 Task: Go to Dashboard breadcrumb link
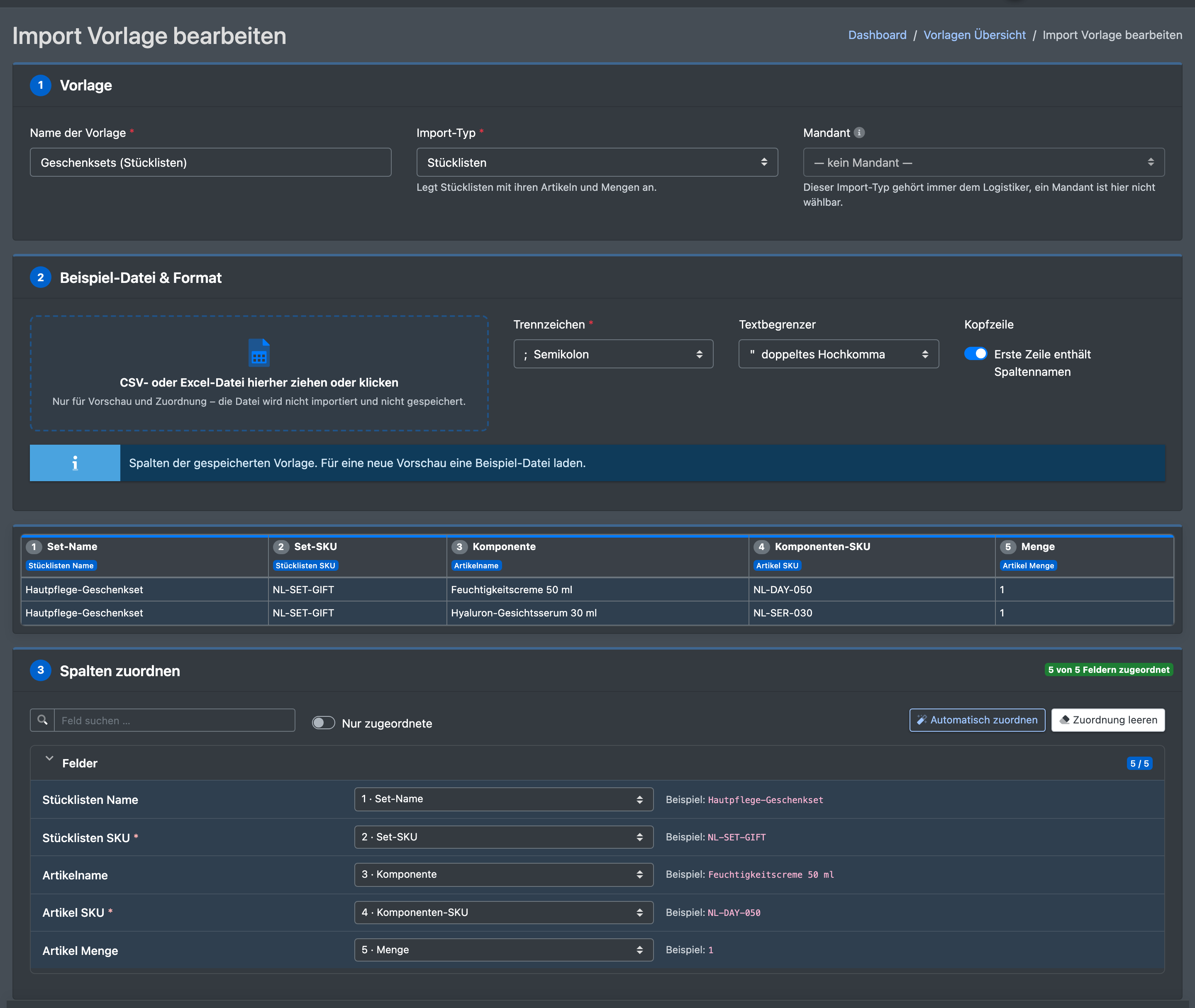pos(877,35)
